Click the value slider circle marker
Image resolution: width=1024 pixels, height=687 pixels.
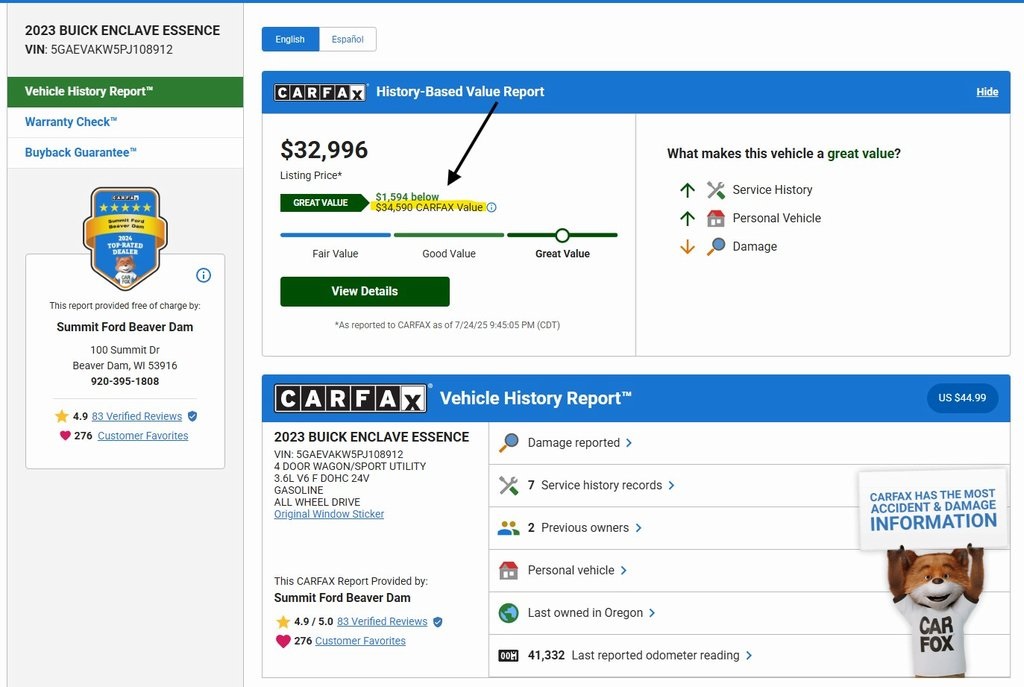pyautogui.click(x=562, y=235)
